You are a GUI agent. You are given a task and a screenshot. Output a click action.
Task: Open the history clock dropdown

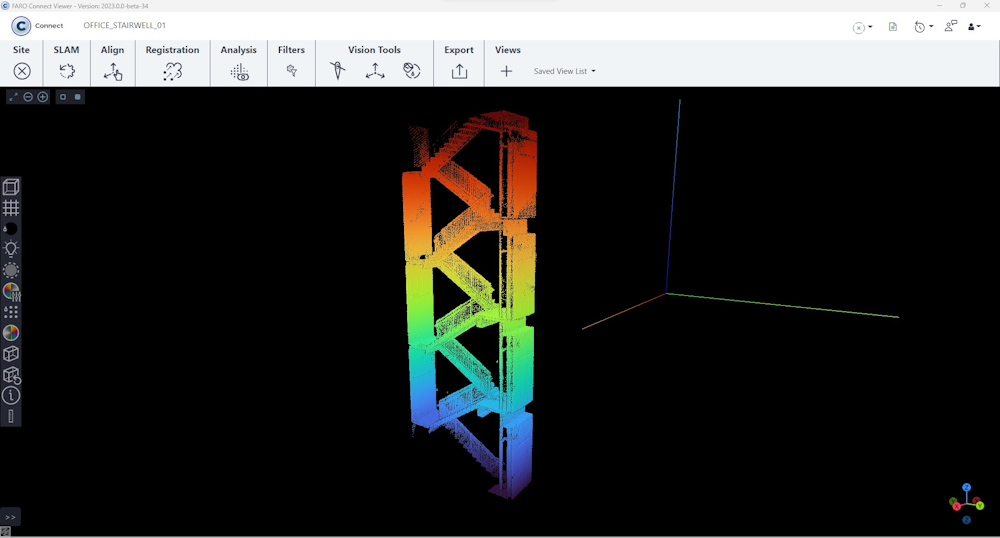[923, 27]
